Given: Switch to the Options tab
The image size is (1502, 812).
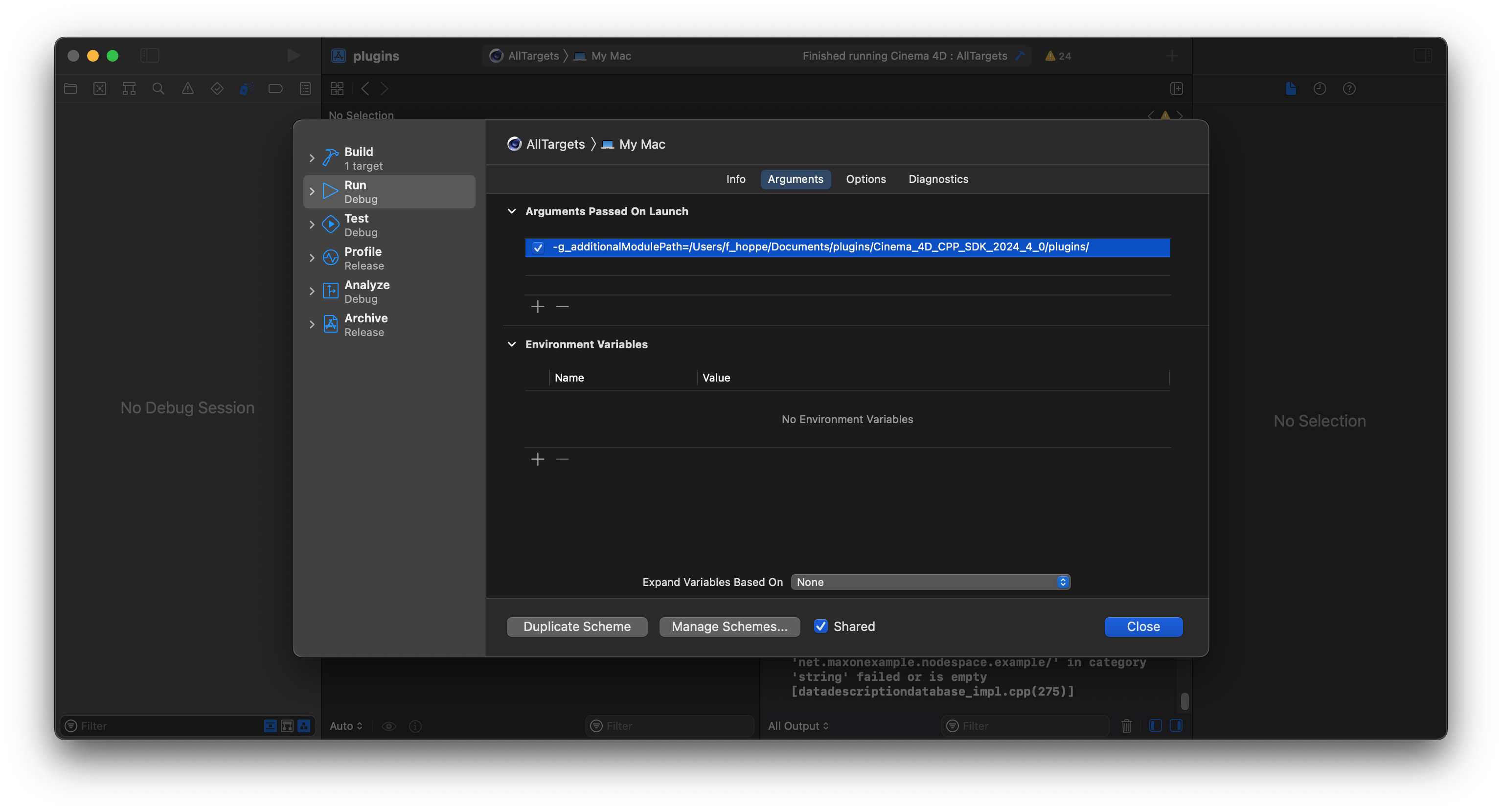Looking at the screenshot, I should pyautogui.click(x=865, y=179).
